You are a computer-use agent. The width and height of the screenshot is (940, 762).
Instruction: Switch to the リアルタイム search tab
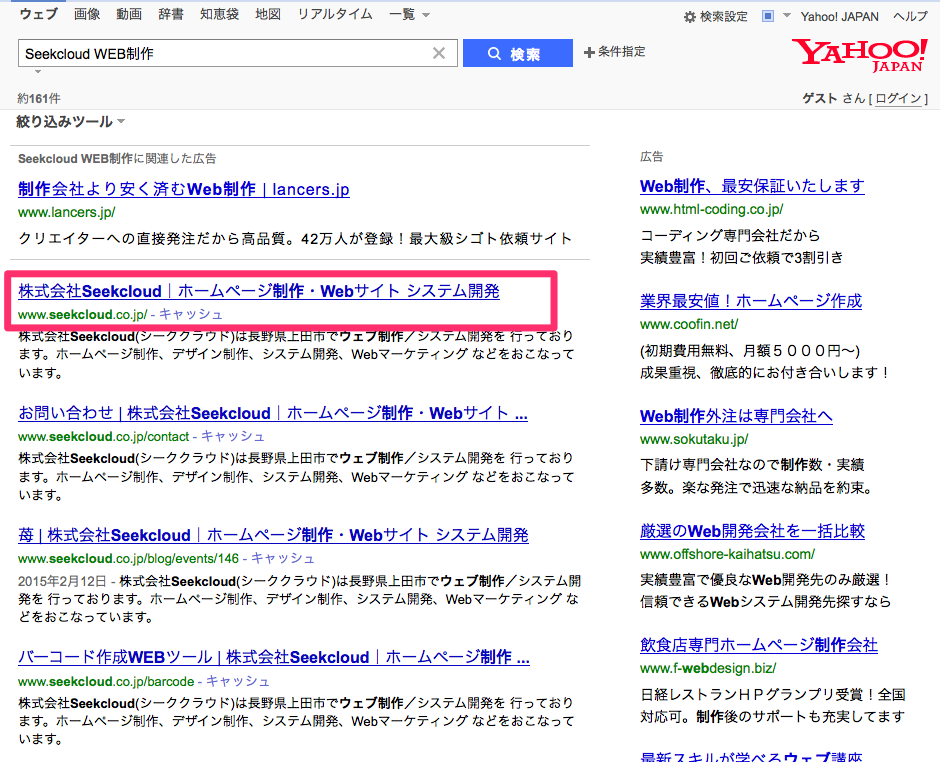pos(335,14)
